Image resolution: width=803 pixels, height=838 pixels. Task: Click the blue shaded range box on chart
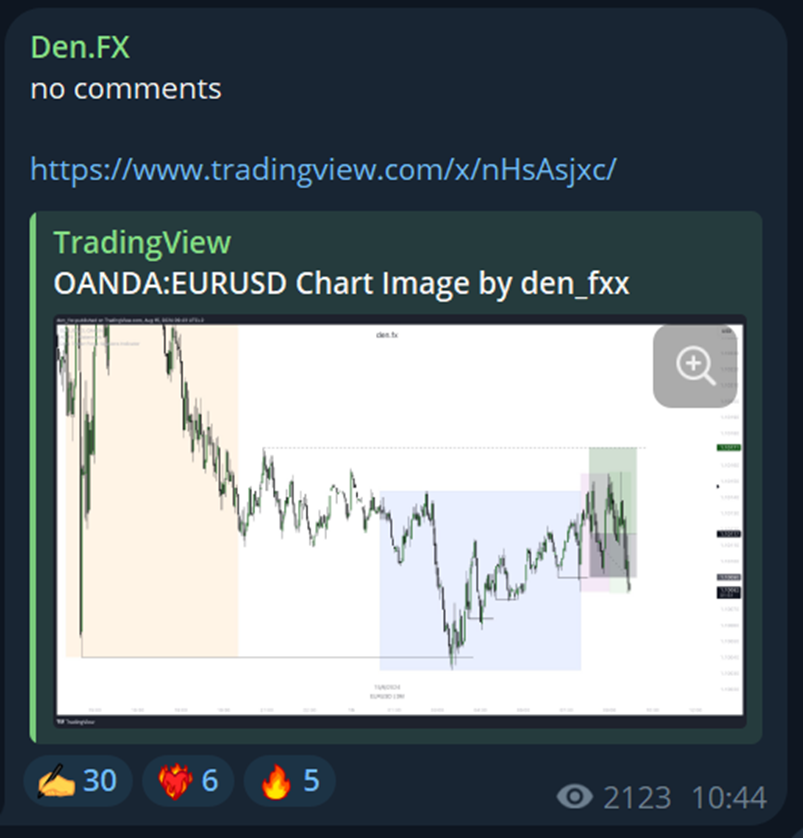pyautogui.click(x=480, y=580)
